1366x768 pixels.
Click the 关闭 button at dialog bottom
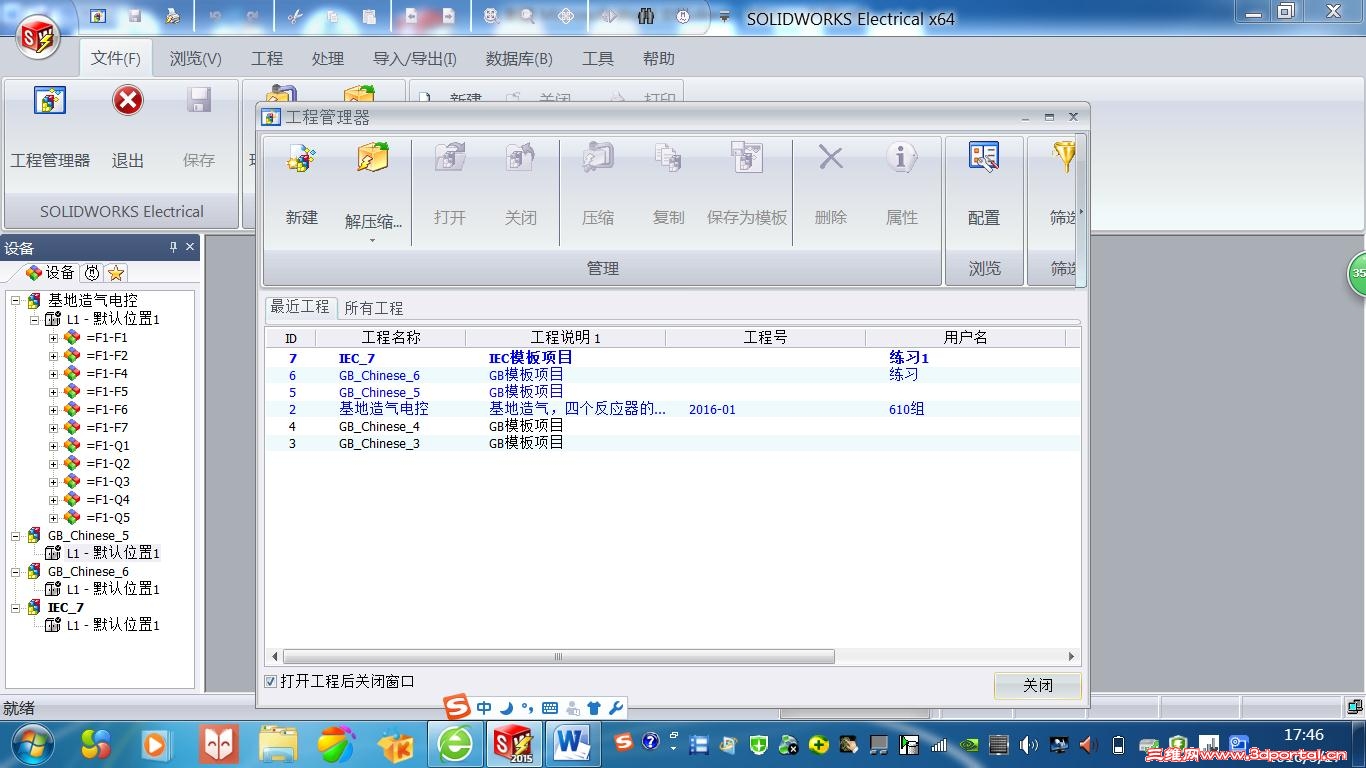1038,685
